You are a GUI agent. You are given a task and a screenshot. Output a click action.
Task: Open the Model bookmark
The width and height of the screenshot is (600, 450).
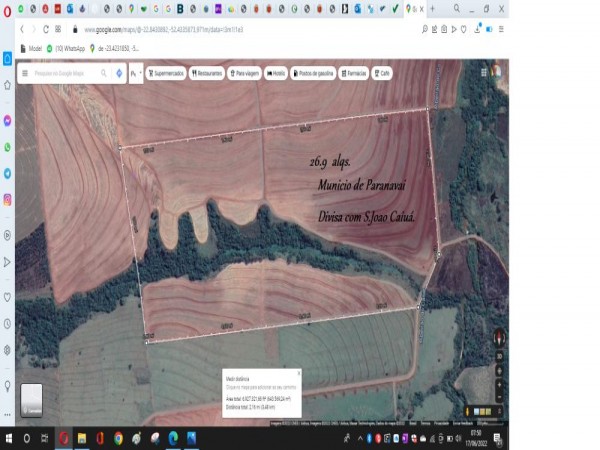[31, 48]
